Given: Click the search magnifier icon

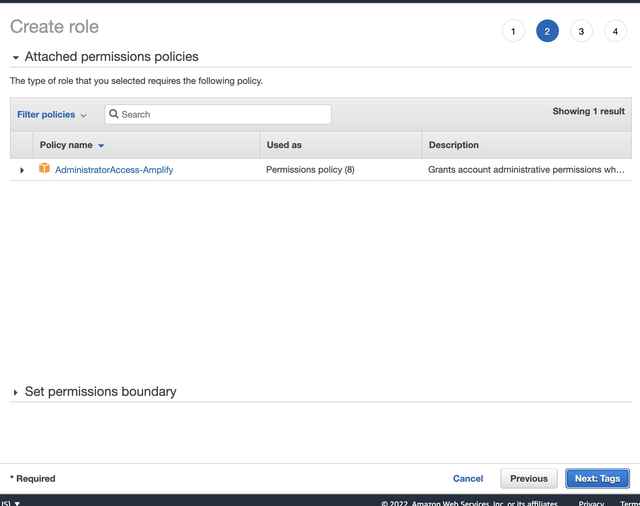Looking at the screenshot, I should (x=114, y=114).
